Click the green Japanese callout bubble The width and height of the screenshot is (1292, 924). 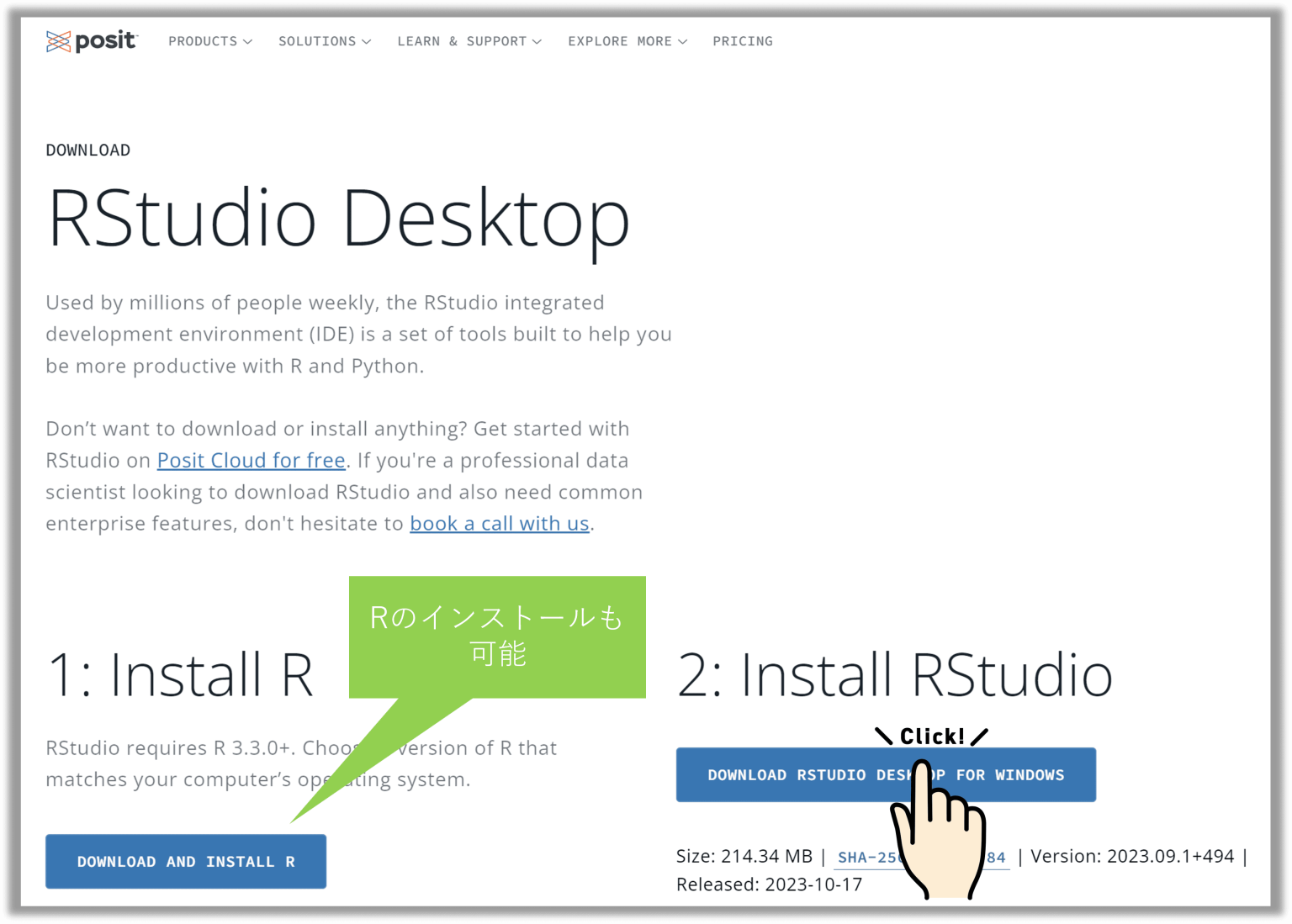tap(496, 636)
